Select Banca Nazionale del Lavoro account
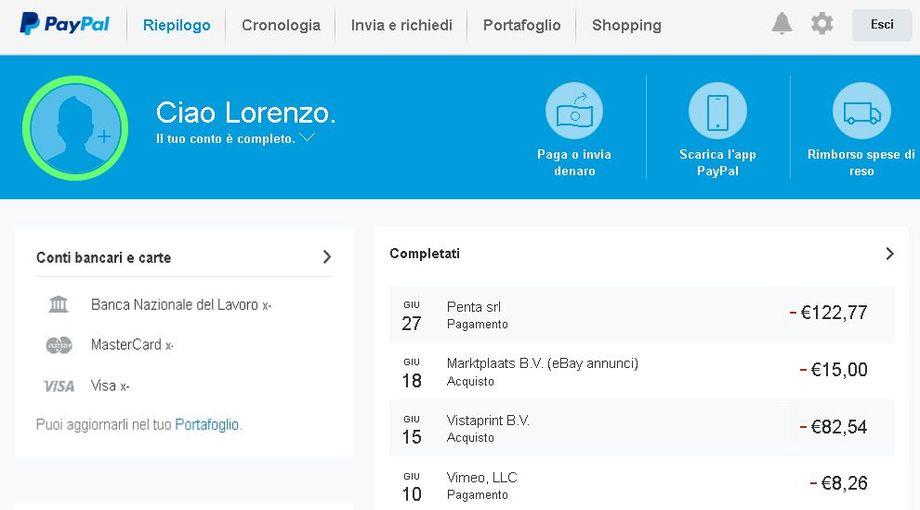920x510 pixels. (181, 305)
